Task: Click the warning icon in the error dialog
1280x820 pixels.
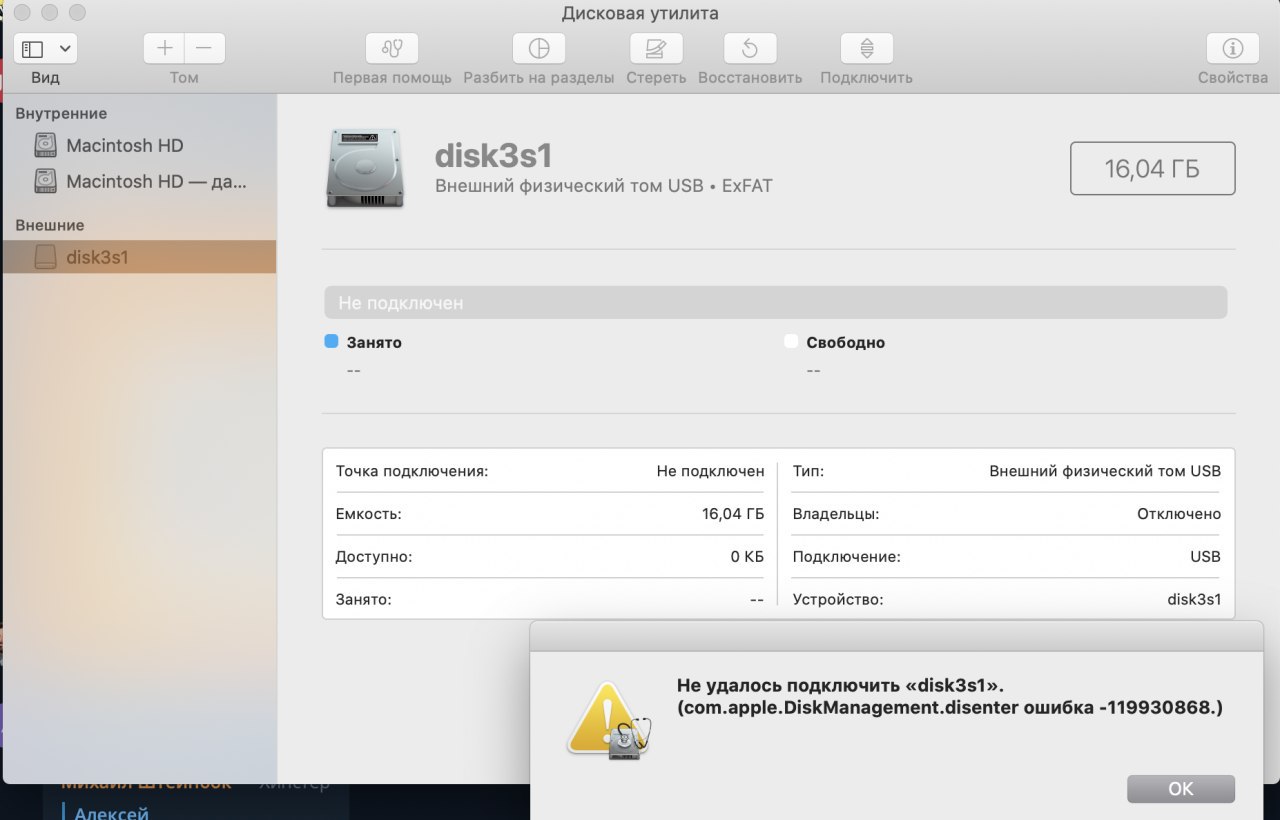Action: coord(608,721)
